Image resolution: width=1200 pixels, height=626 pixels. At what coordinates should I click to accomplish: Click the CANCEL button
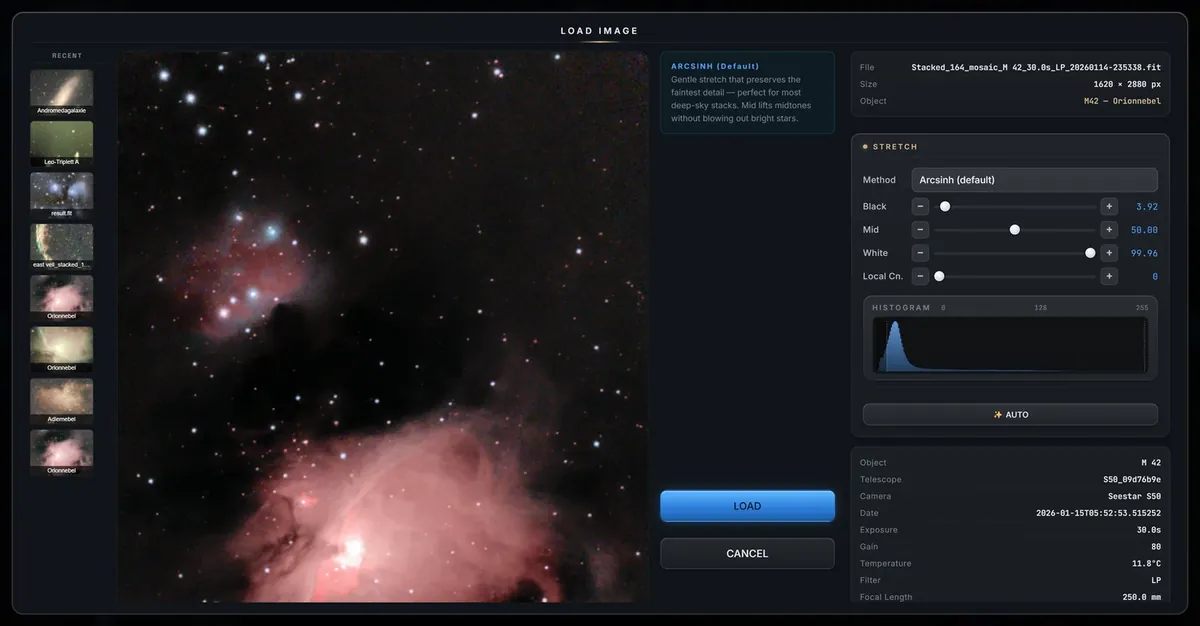(x=747, y=553)
